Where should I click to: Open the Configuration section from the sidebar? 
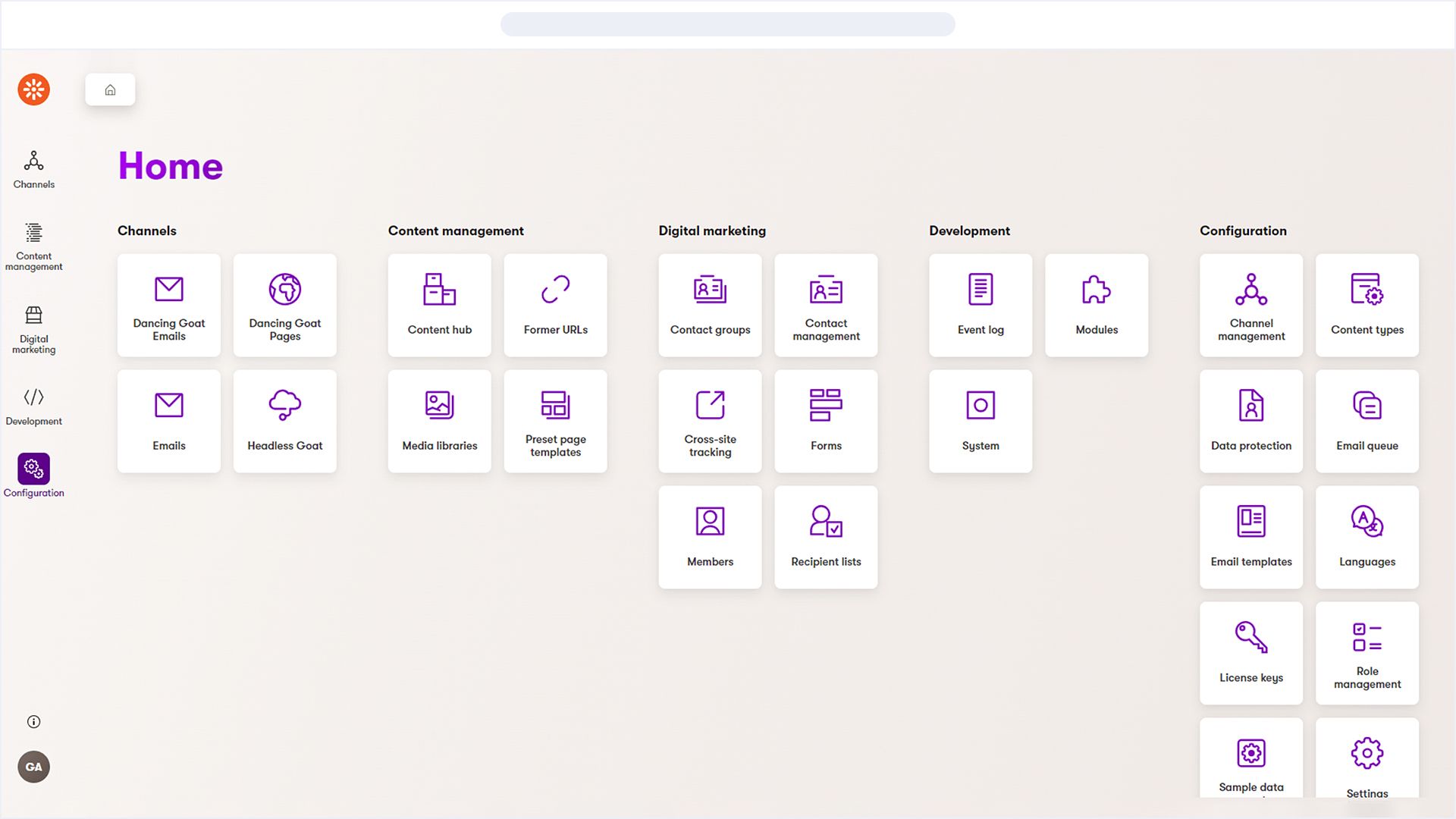point(33,474)
